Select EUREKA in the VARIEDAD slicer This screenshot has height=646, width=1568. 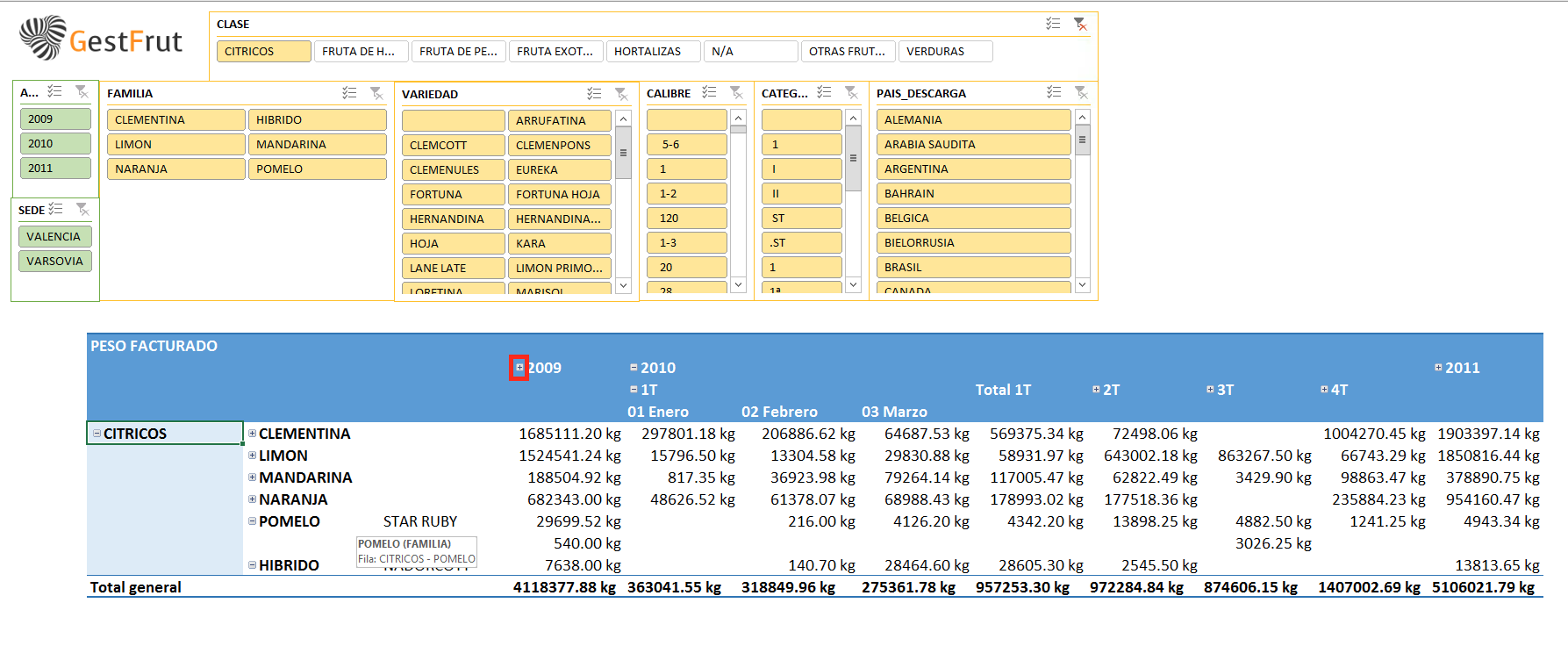559,170
